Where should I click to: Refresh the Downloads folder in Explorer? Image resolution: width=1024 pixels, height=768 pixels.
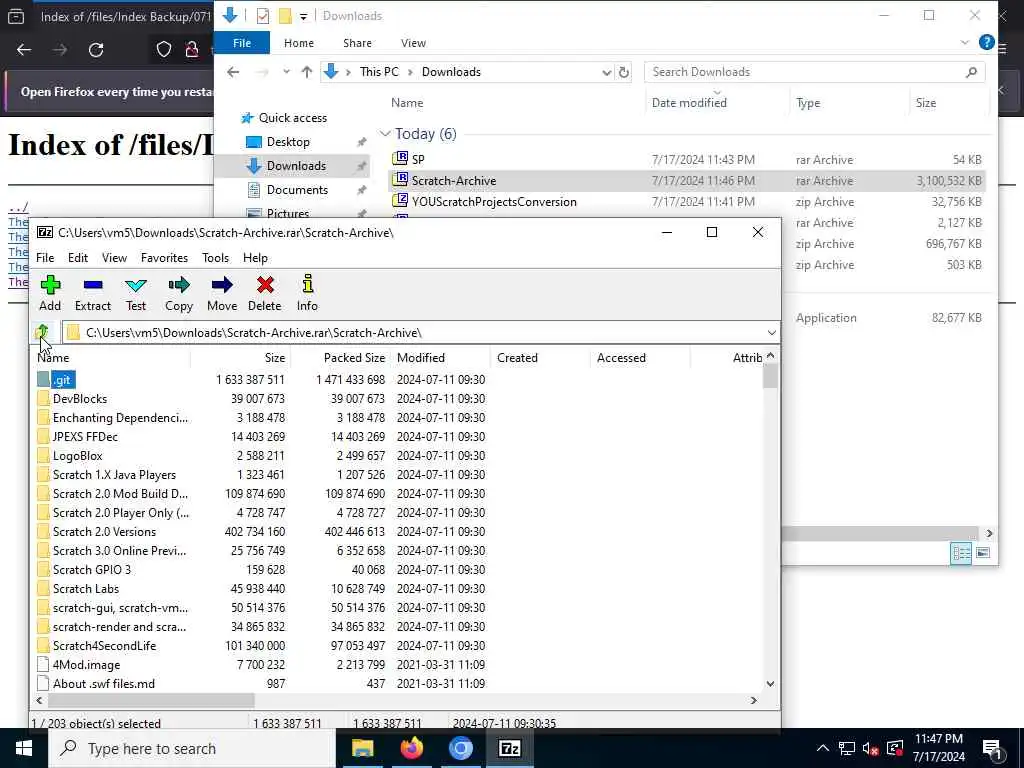624,72
